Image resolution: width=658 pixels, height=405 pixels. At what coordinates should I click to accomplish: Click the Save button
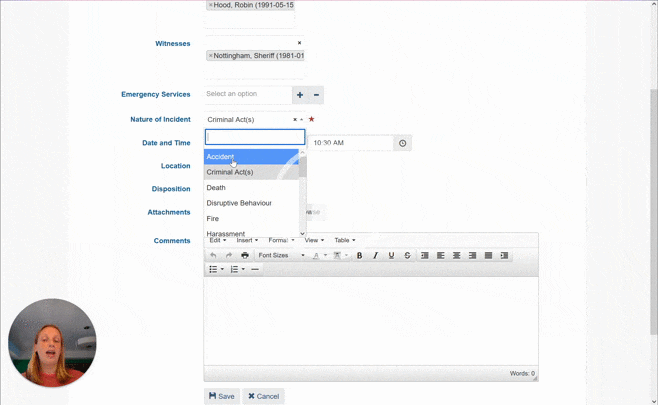[221, 396]
